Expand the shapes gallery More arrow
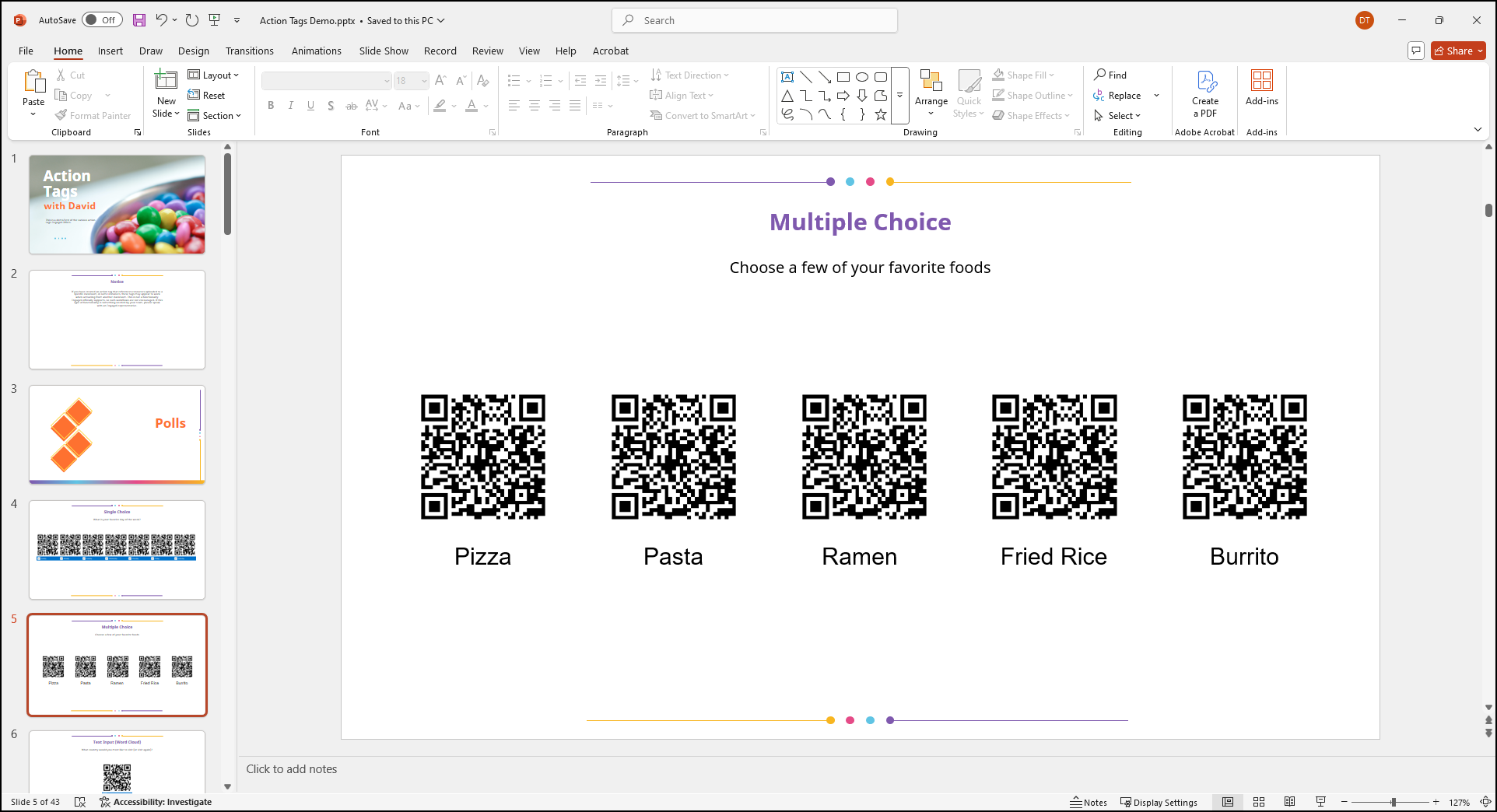 pos(900,96)
